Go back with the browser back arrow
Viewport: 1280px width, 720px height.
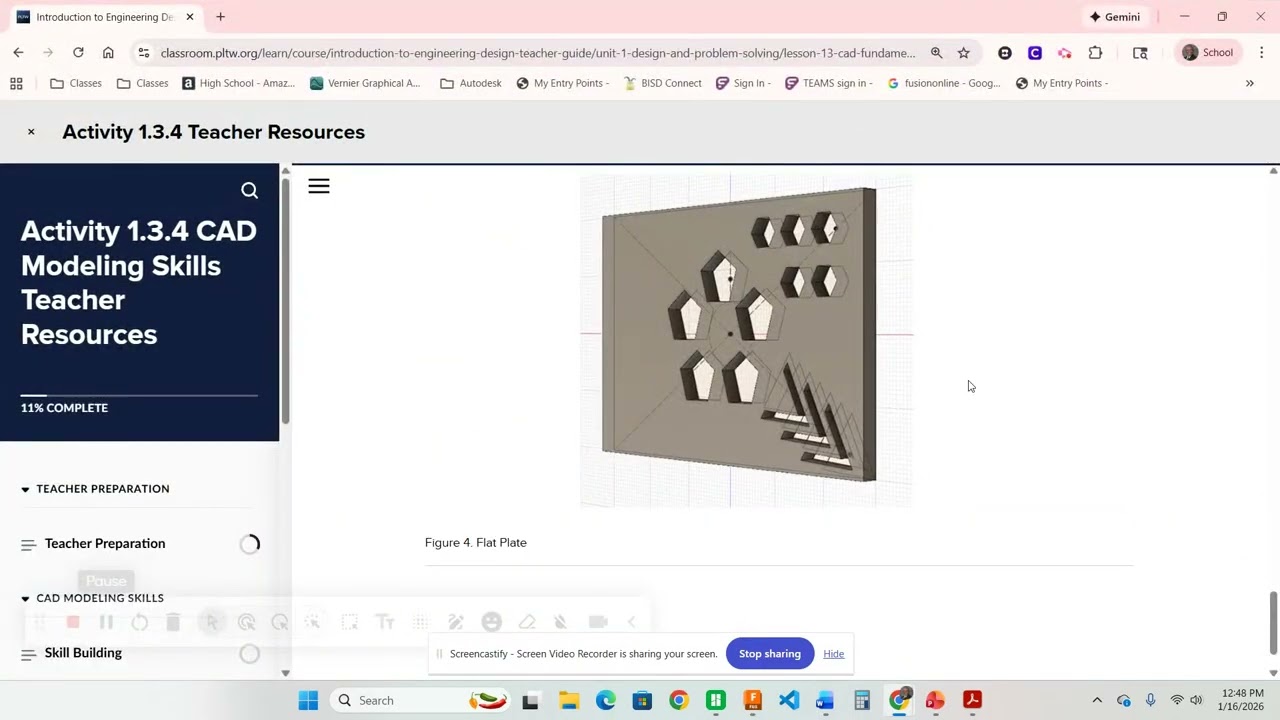click(18, 53)
